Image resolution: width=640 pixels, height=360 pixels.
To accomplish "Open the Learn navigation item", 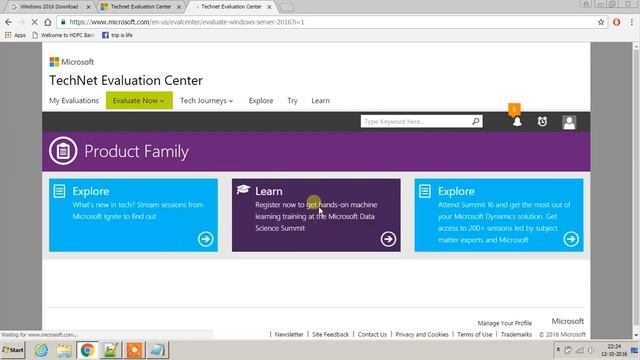I will 320,100.
